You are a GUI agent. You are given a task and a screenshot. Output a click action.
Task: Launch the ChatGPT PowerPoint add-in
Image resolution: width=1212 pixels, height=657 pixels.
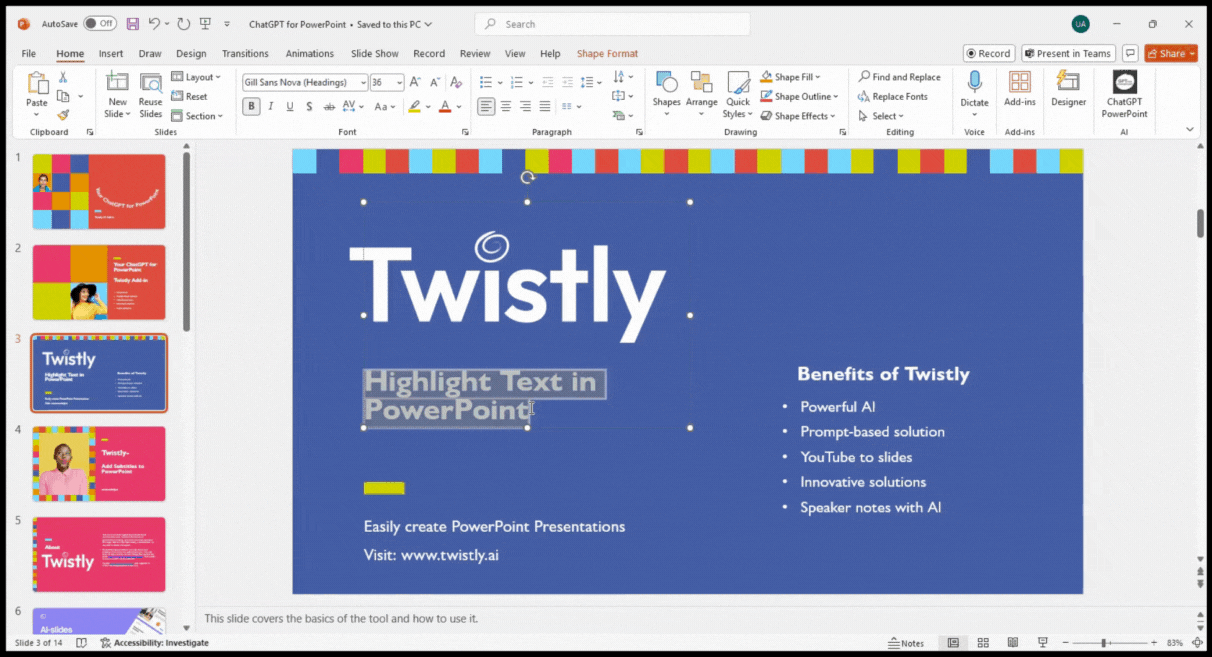click(x=1125, y=95)
